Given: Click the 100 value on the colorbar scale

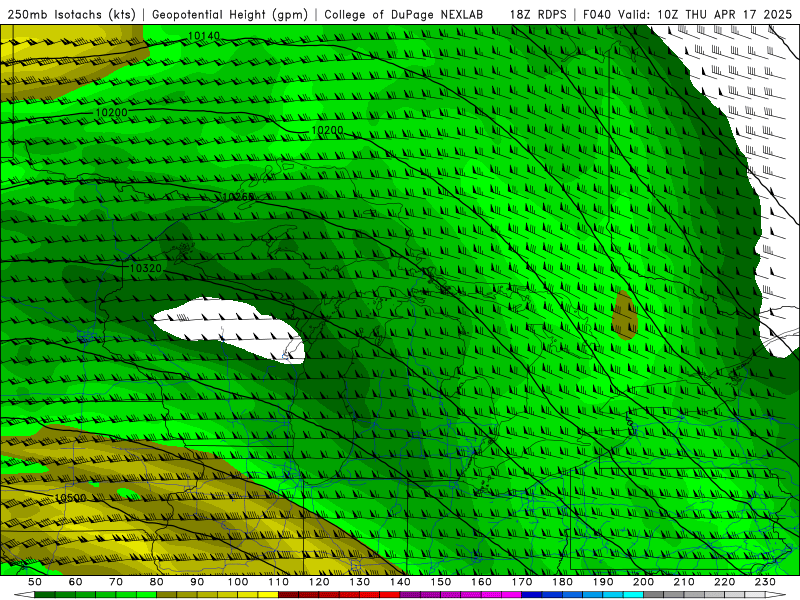Looking at the screenshot, I should click(x=238, y=582).
